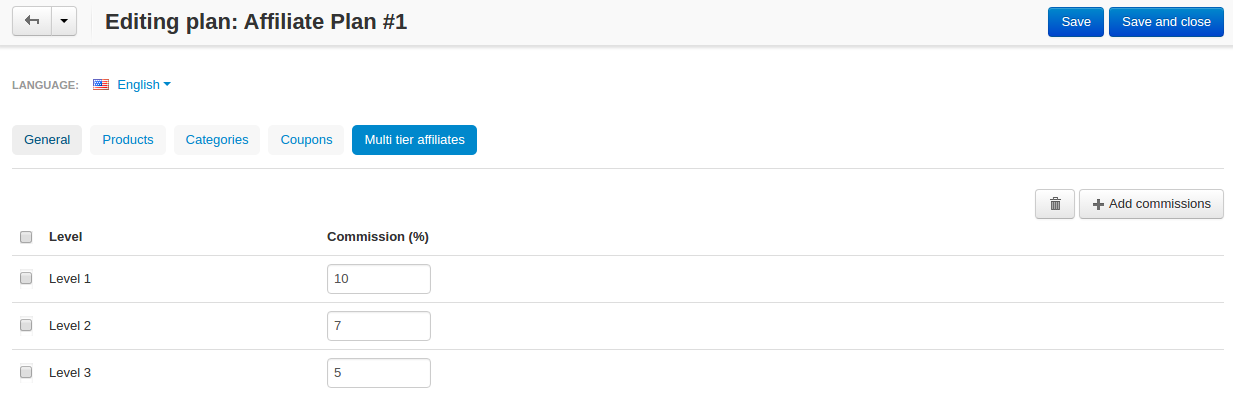1233x403 pixels.
Task: Click the US flag language icon
Action: coord(101,85)
